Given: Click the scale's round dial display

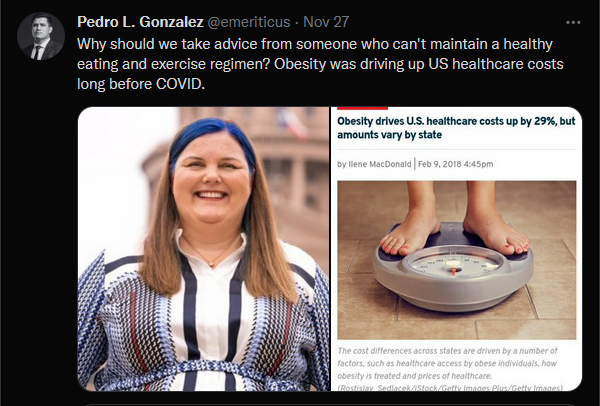Looking at the screenshot, I should coord(455,263).
